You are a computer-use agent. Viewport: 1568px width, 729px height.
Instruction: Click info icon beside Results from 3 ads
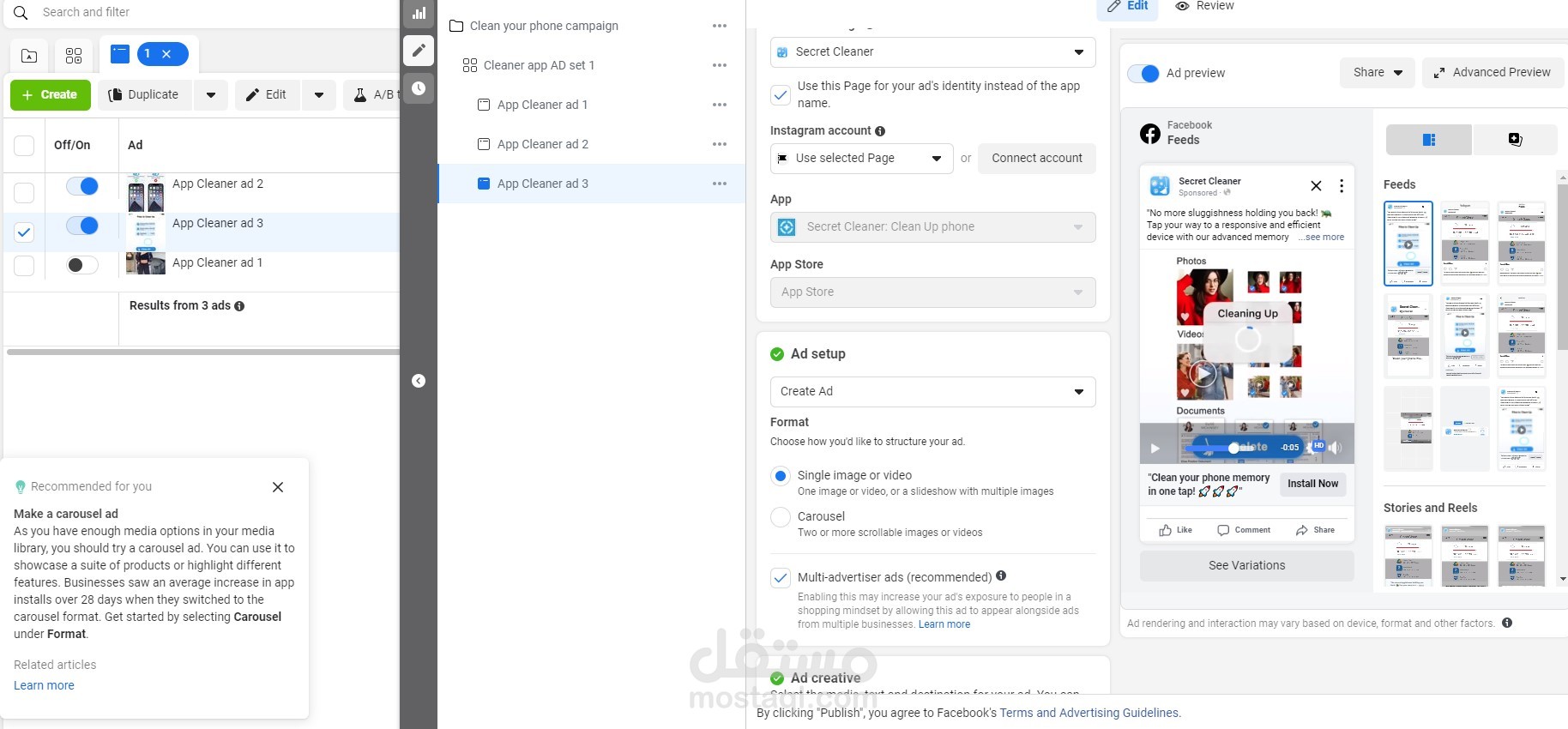[239, 306]
